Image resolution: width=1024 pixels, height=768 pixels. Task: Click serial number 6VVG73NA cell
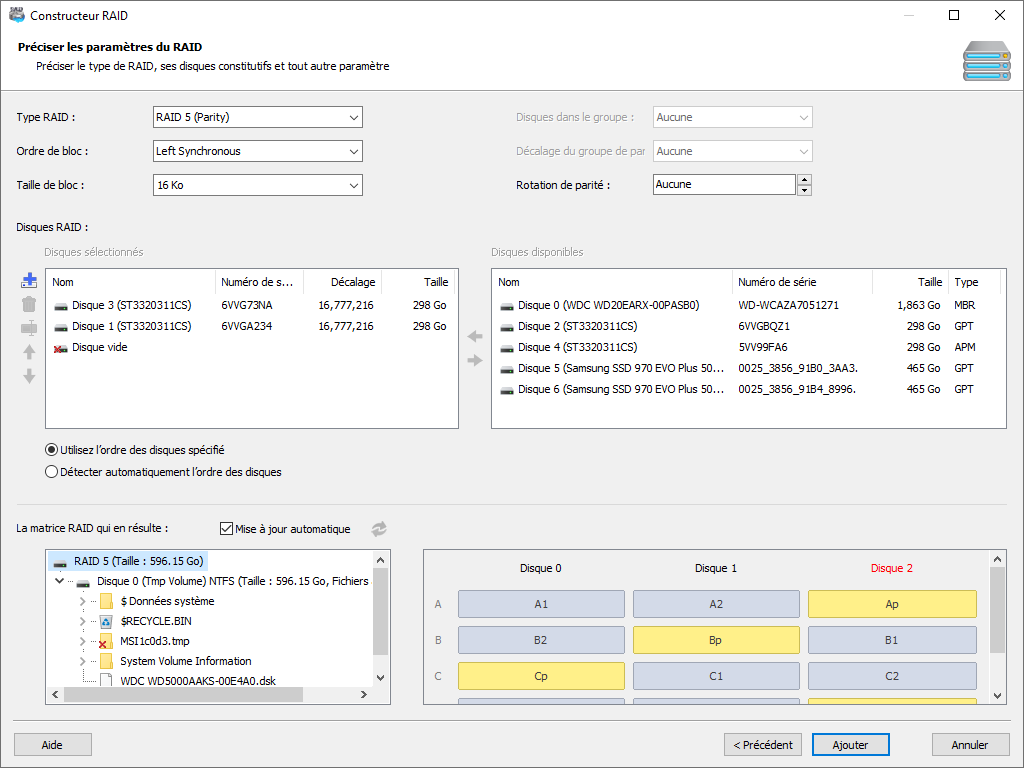click(x=247, y=305)
